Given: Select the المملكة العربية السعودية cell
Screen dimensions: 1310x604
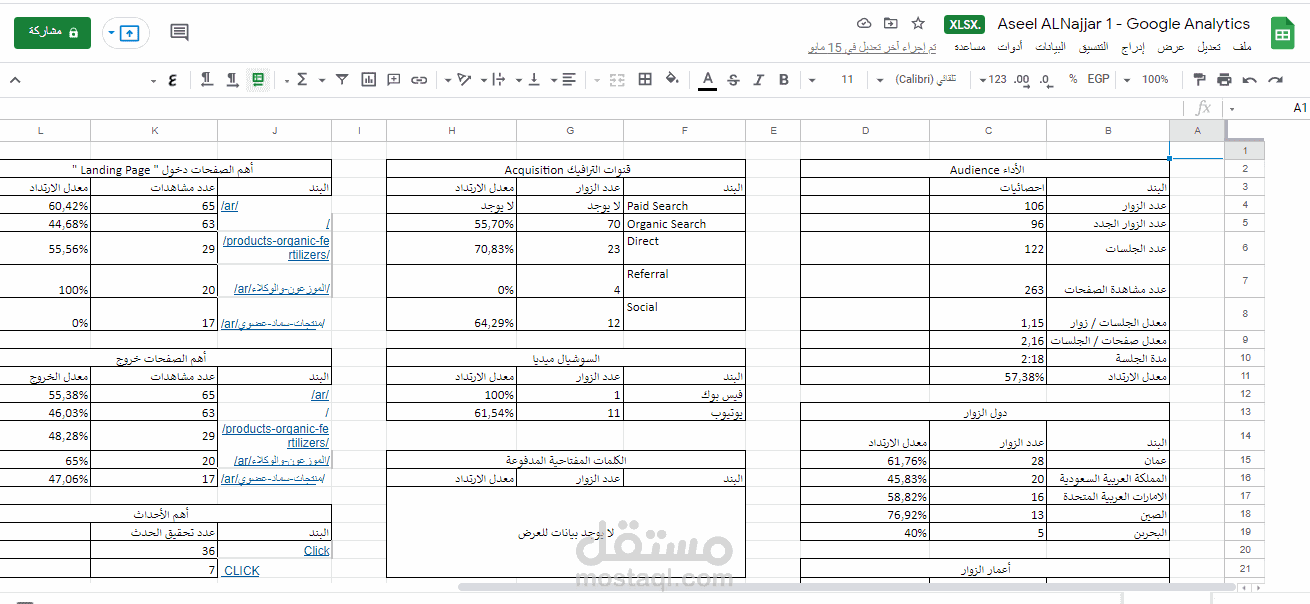Looking at the screenshot, I should [1108, 479].
